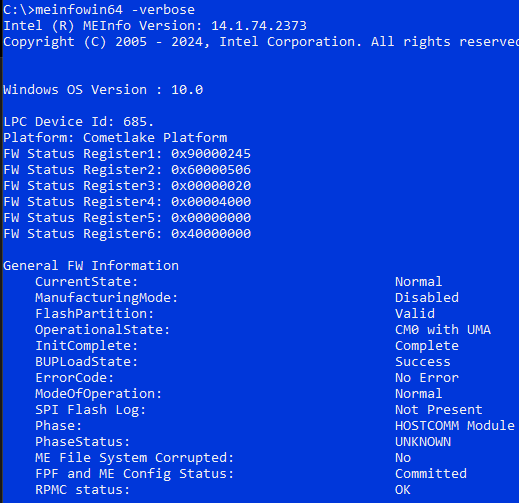Screen dimensions: 519x503
Task: Click the OperationalState CM0 with UMA value
Action: [443, 330]
